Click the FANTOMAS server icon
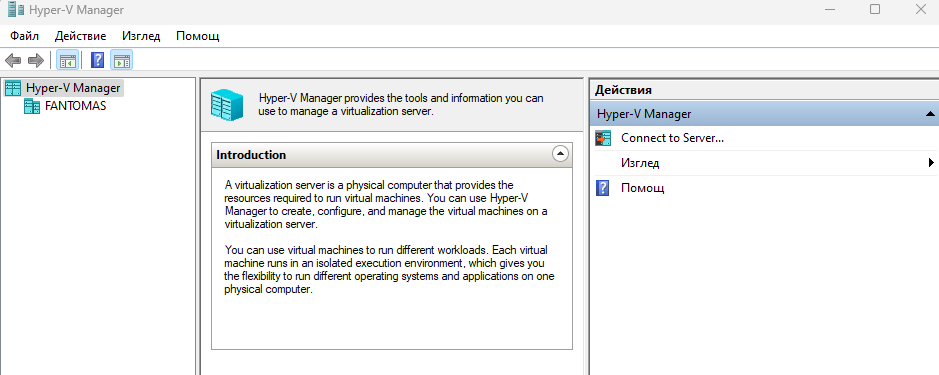 32,107
